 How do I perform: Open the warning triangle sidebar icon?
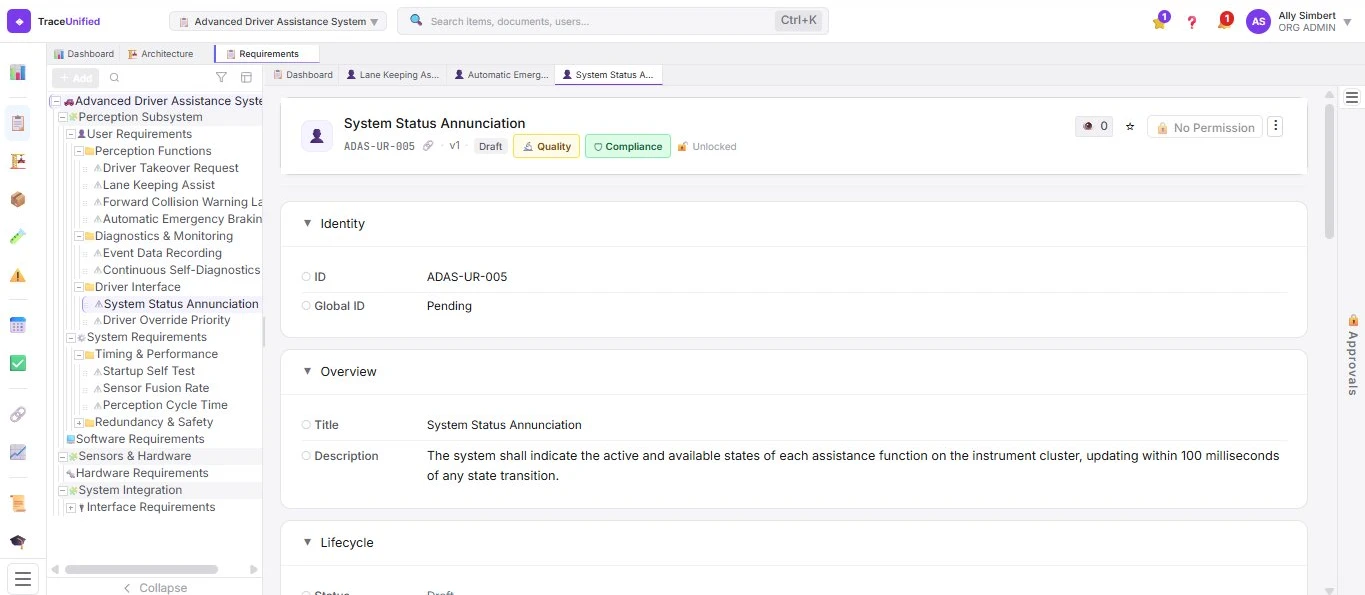(x=18, y=275)
